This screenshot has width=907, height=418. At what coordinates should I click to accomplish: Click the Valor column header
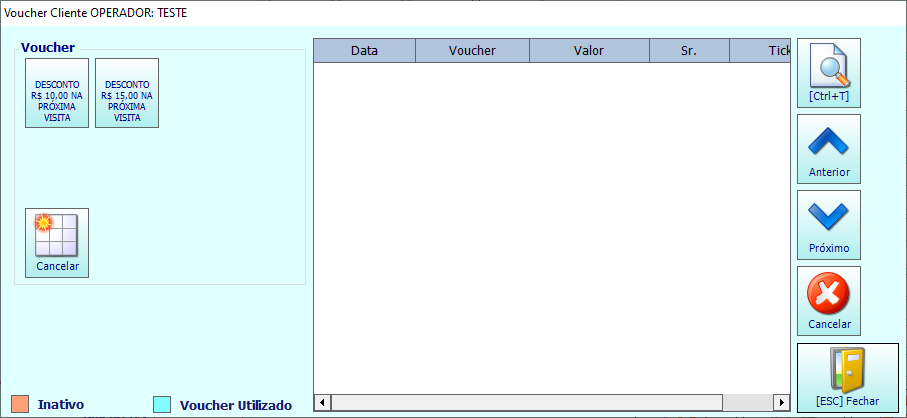coord(589,51)
